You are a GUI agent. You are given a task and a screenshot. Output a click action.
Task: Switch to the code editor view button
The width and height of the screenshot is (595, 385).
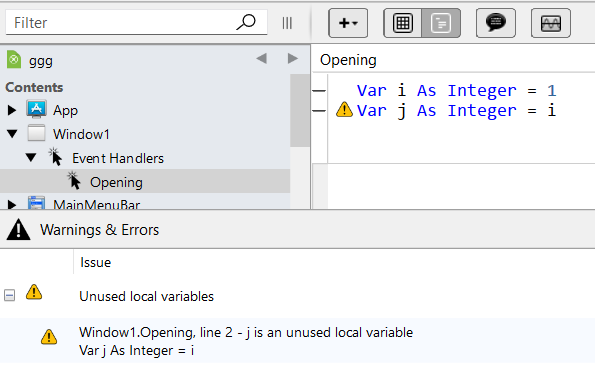(x=441, y=23)
